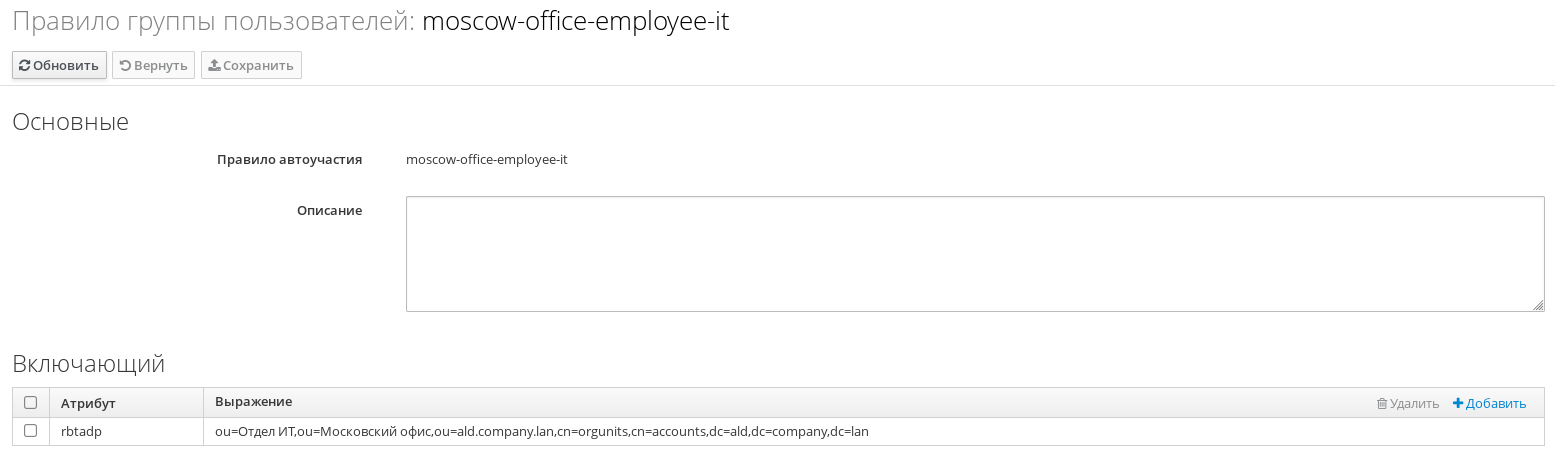Screen dimensions: 1555x455
Task: Click the Основные section heading
Action: (71, 123)
